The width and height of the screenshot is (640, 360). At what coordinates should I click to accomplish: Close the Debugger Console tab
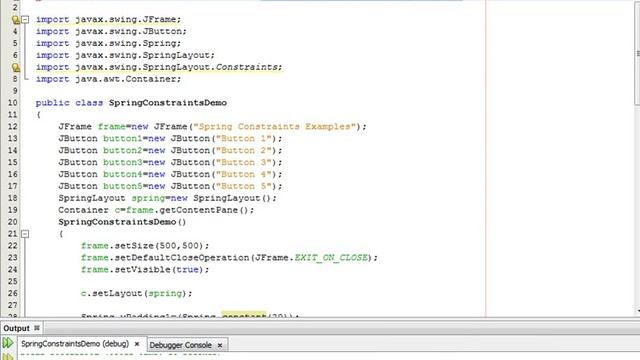tap(220, 345)
